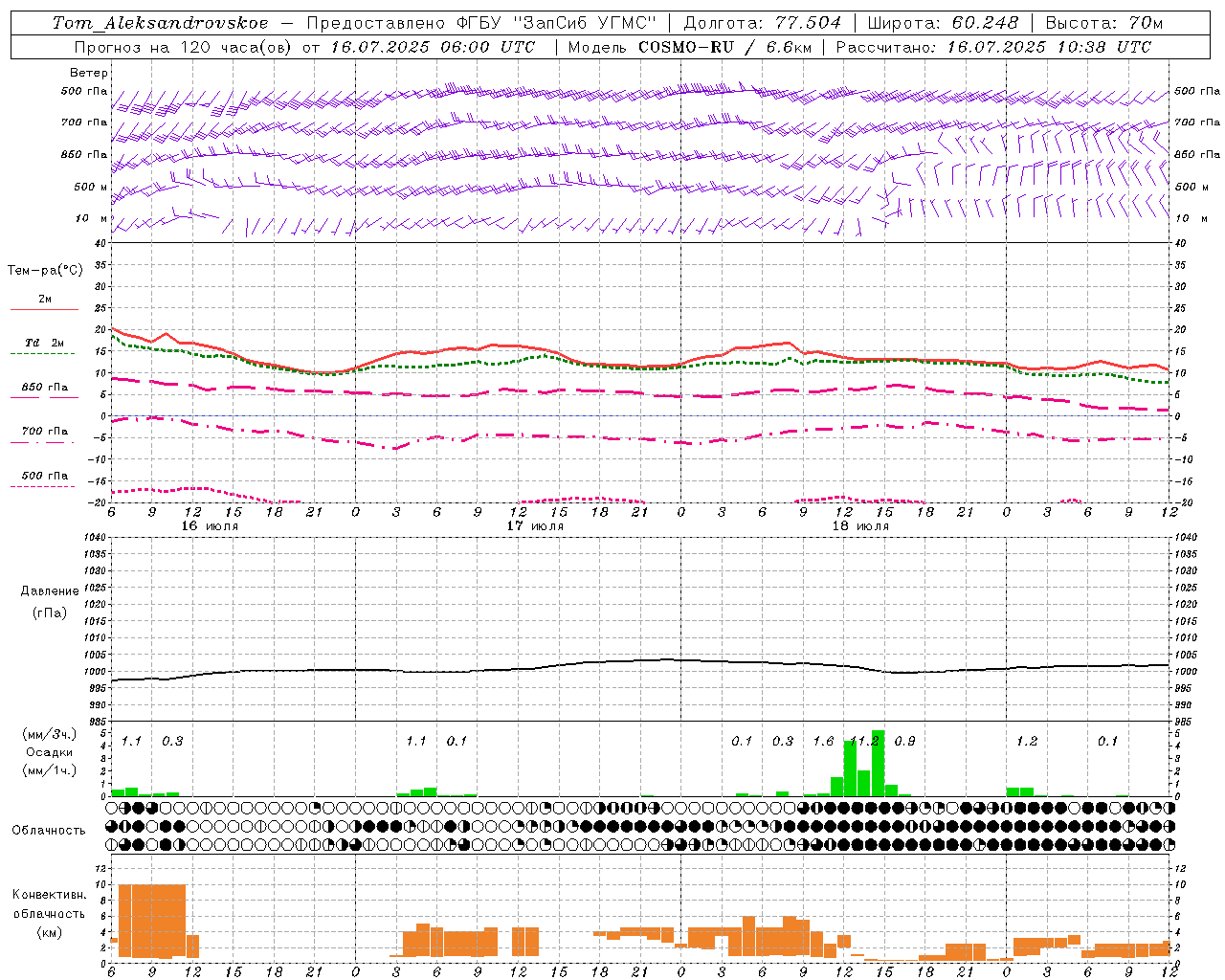
Task: Click the '1.6' precipitation total value
Action: point(823,742)
